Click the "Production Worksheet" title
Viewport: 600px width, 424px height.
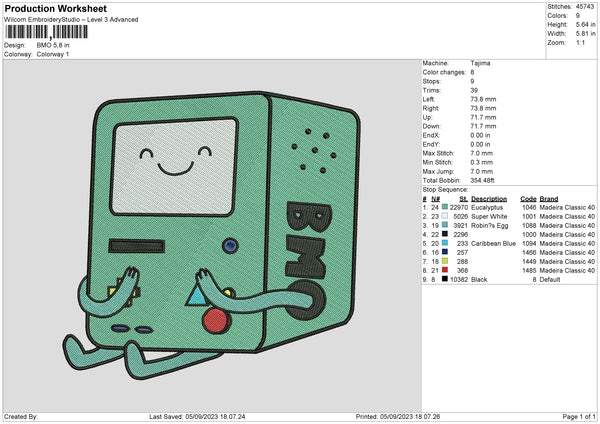pyautogui.click(x=55, y=8)
